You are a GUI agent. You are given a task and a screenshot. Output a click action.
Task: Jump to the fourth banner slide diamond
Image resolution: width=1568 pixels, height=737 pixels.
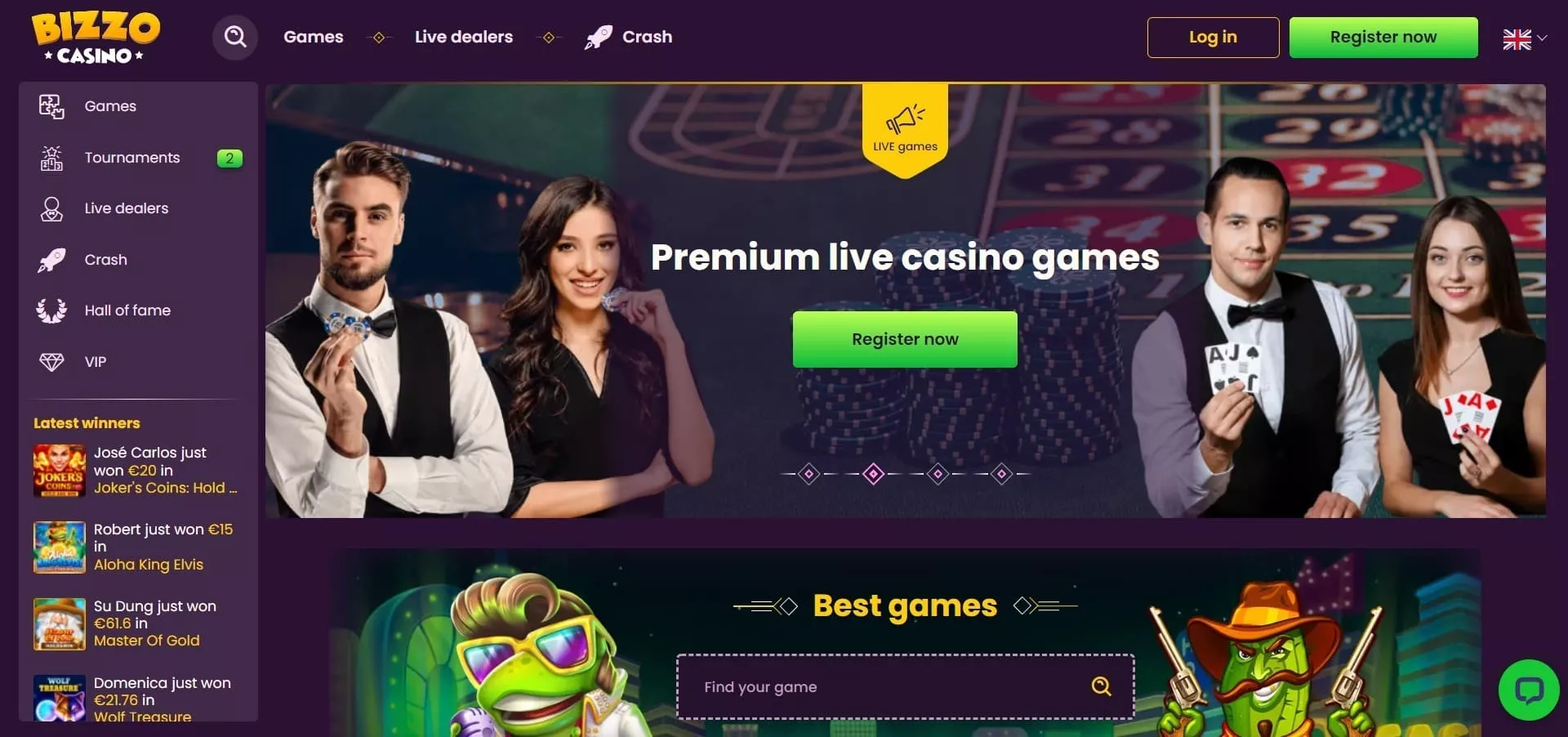[1002, 474]
